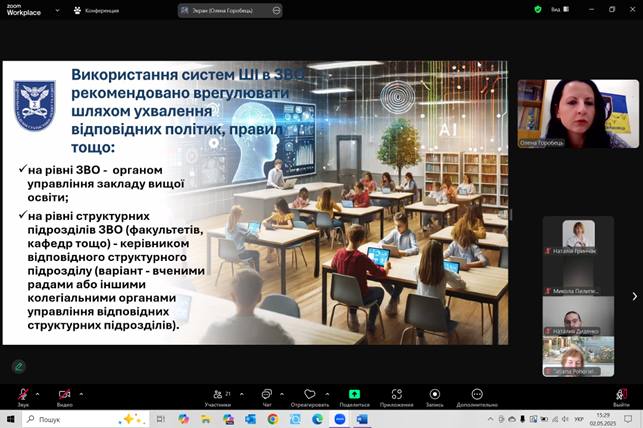The width and height of the screenshot is (643, 428).
Task: Select Наталия Гринчак's video thumbnail
Action: 578,237
